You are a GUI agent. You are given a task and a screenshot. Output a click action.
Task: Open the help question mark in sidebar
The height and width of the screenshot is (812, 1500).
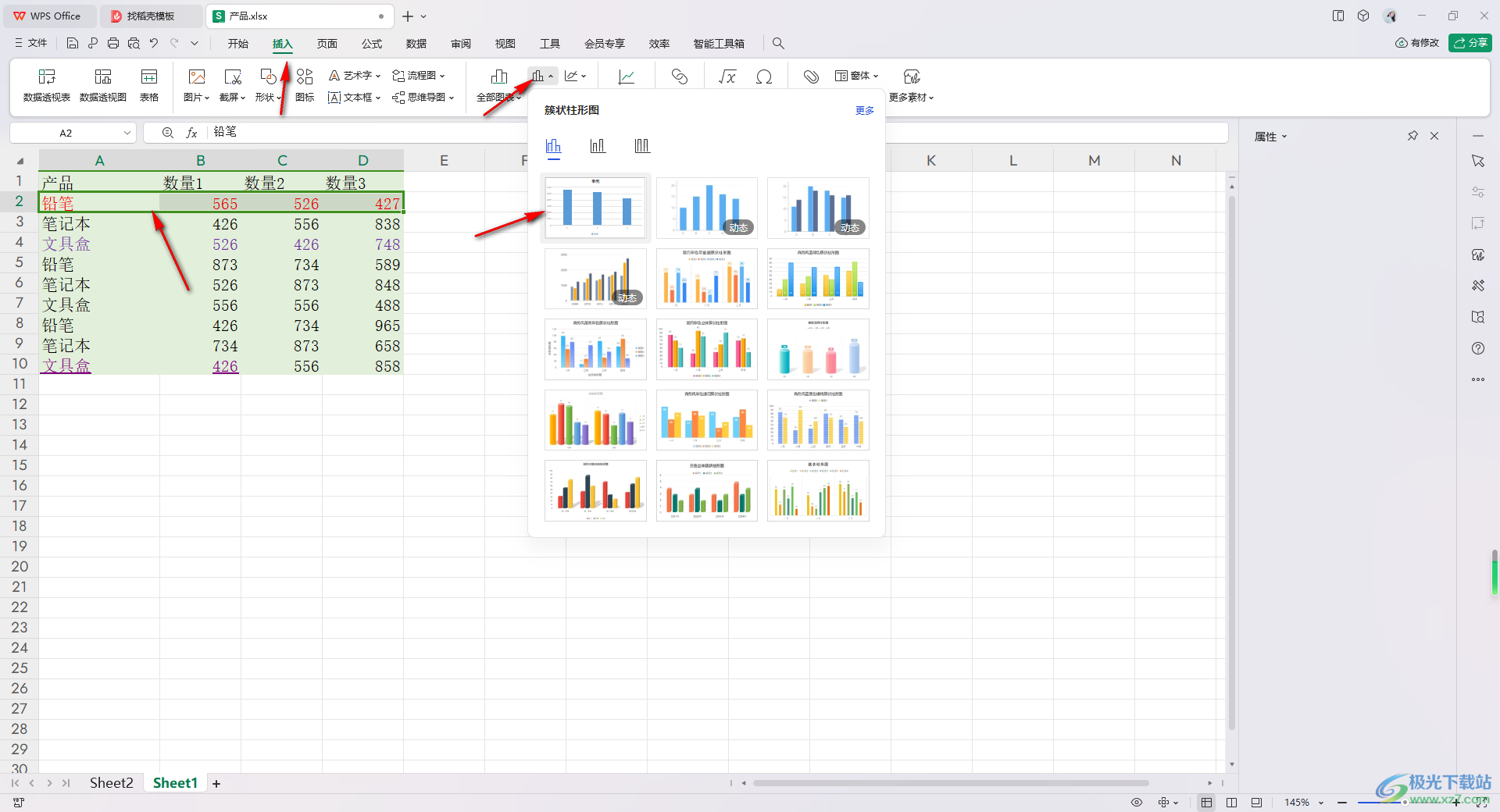pos(1478,348)
